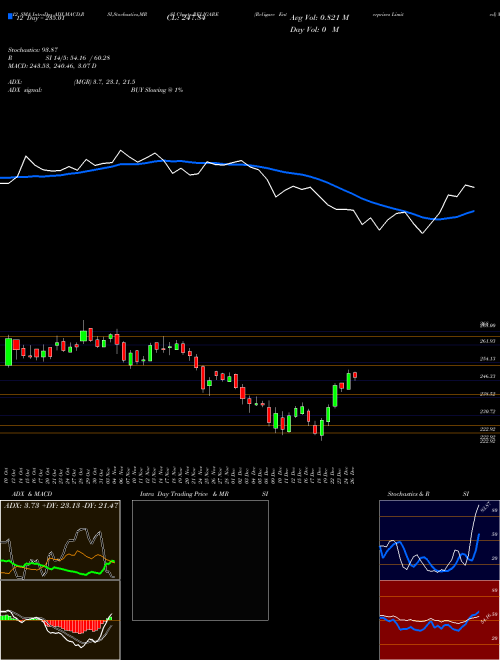Click the thick blue SMA line at its right end

pos(473,211)
